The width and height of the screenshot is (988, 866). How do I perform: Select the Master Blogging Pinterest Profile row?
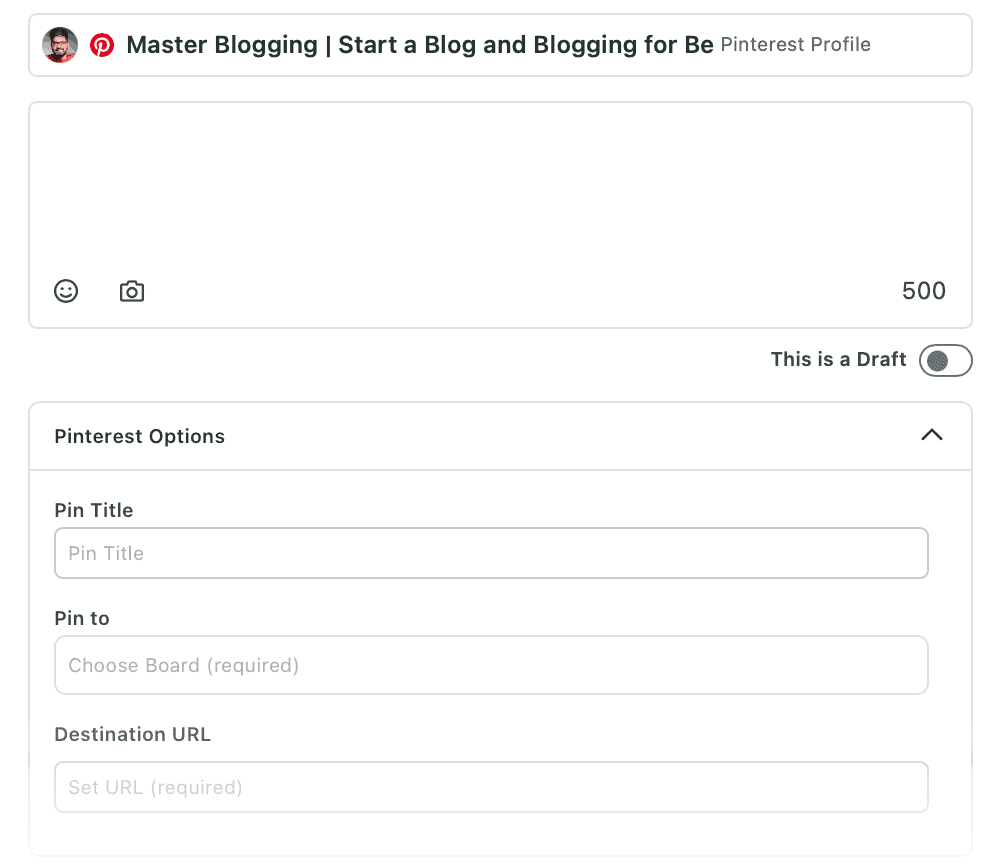click(500, 45)
